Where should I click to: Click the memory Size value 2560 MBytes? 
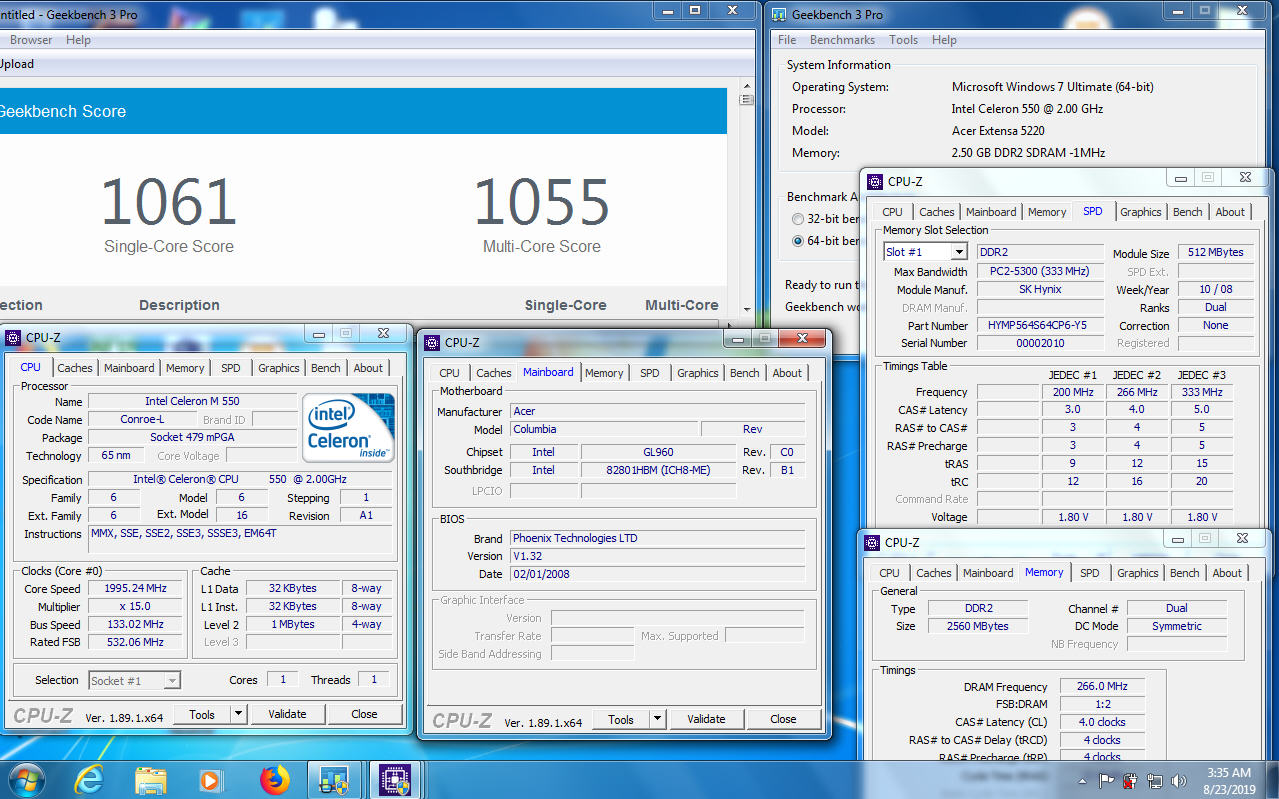[978, 626]
